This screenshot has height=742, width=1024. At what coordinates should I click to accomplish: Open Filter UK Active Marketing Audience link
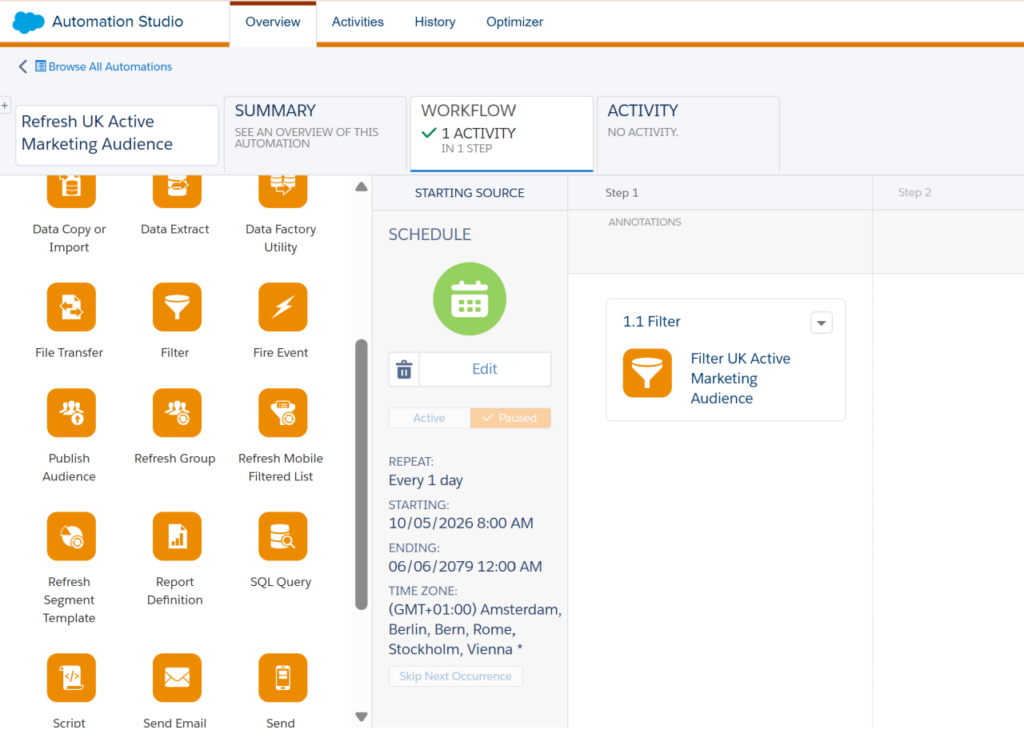pos(740,378)
